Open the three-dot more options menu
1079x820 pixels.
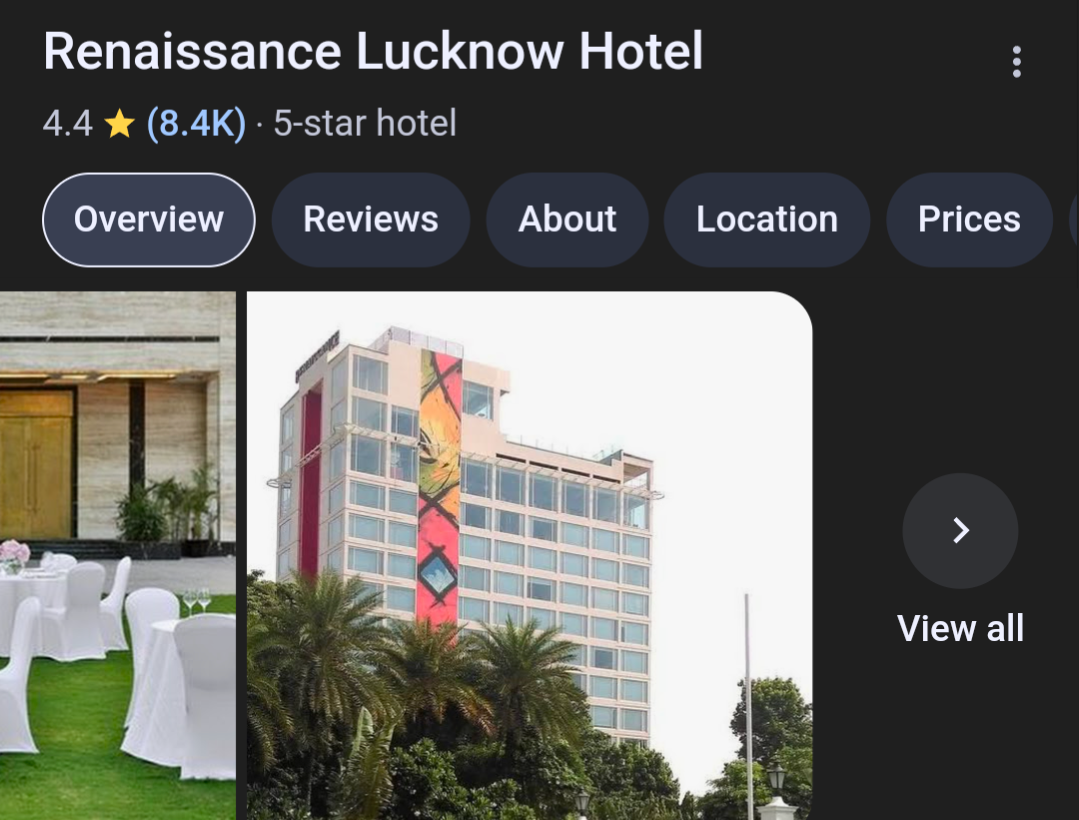click(x=1016, y=62)
